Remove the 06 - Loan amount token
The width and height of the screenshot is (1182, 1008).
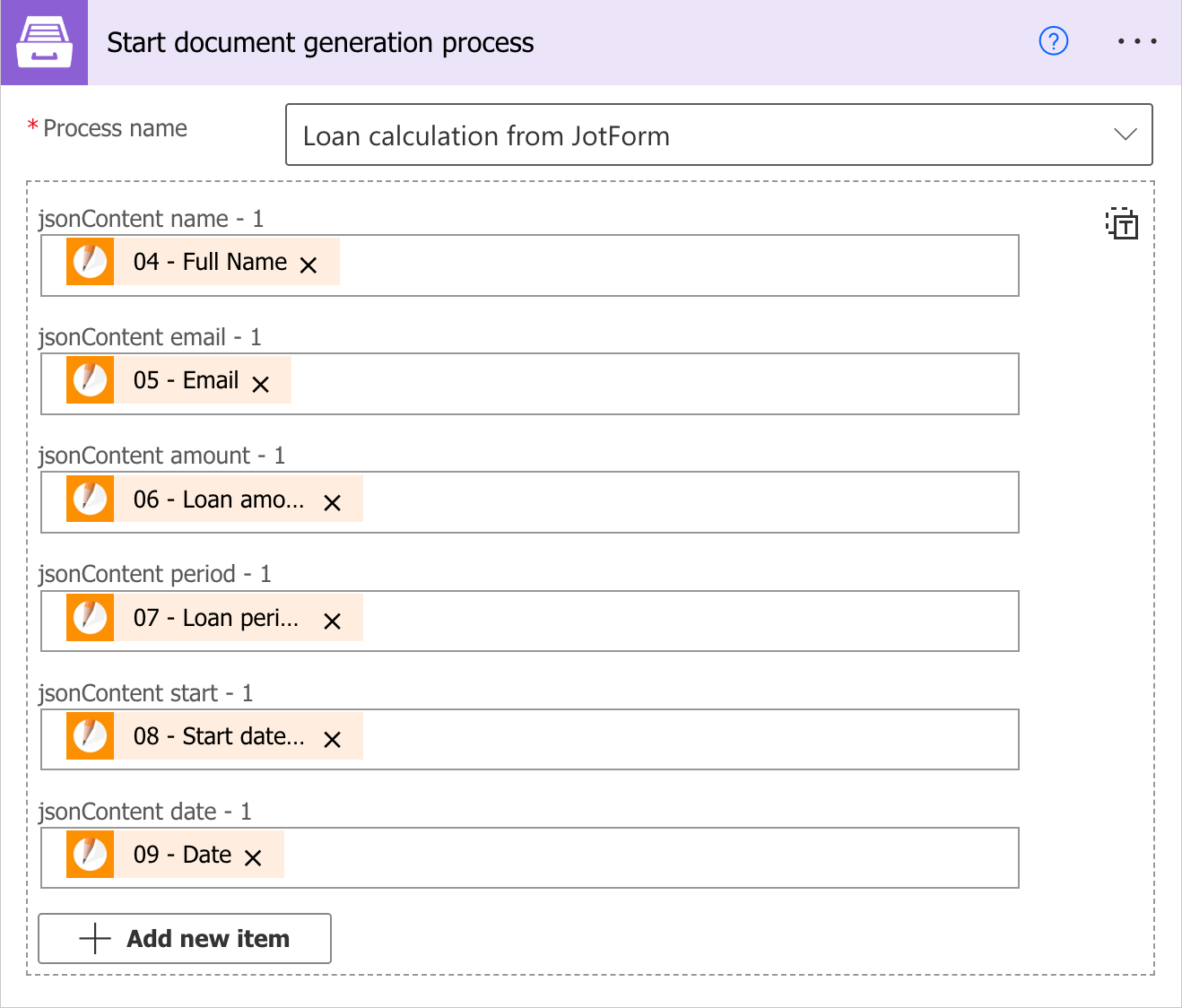[x=332, y=503]
